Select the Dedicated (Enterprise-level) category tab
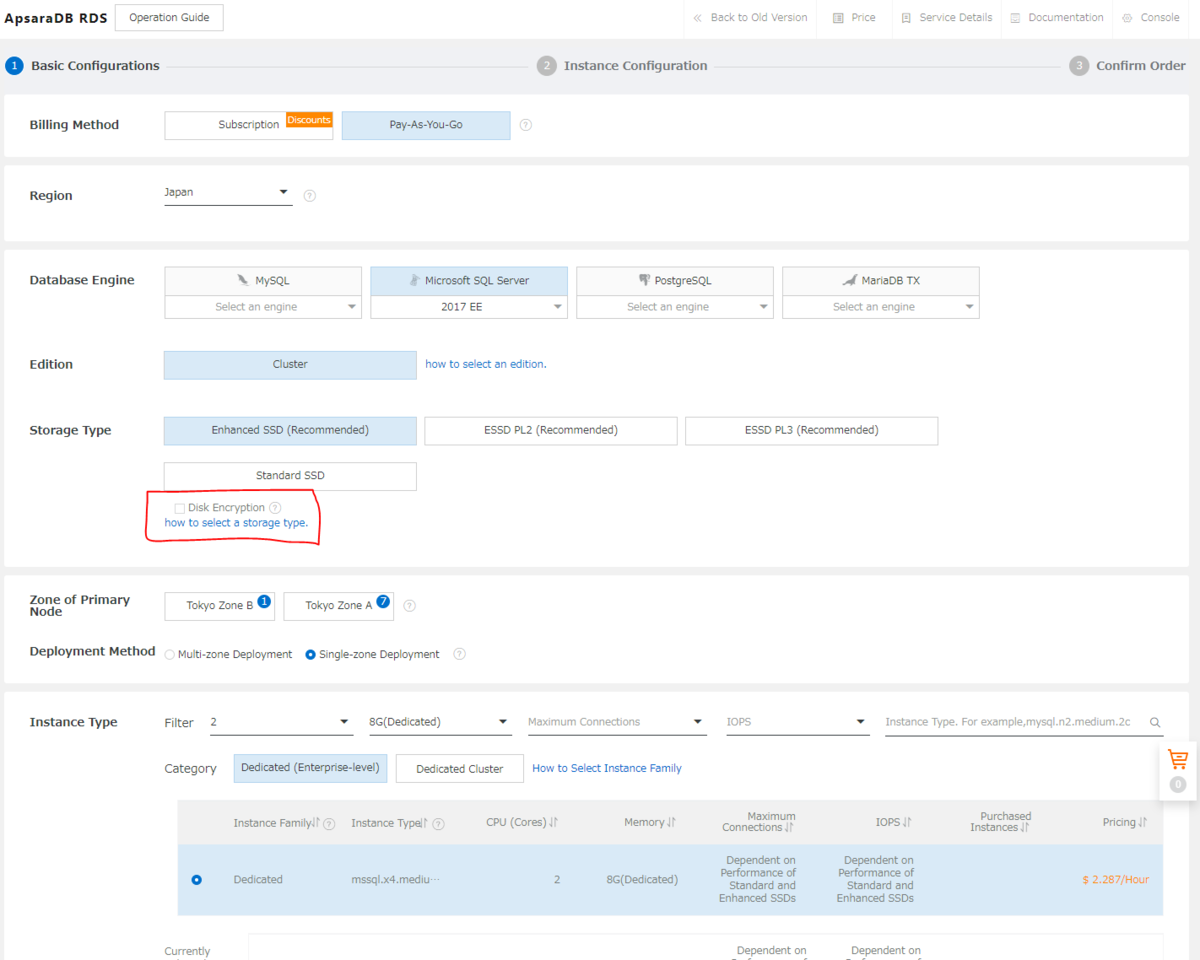The image size is (1200, 960). pyautogui.click(x=310, y=768)
